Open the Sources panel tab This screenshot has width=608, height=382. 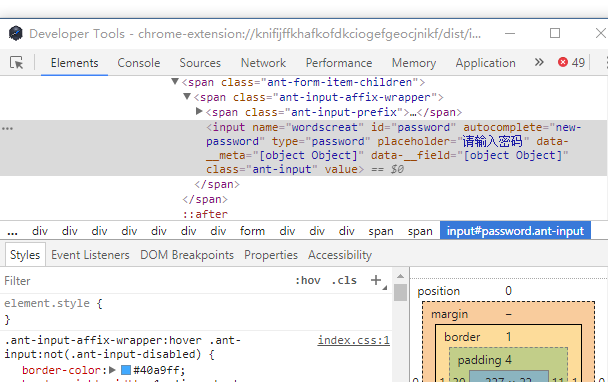(x=200, y=63)
